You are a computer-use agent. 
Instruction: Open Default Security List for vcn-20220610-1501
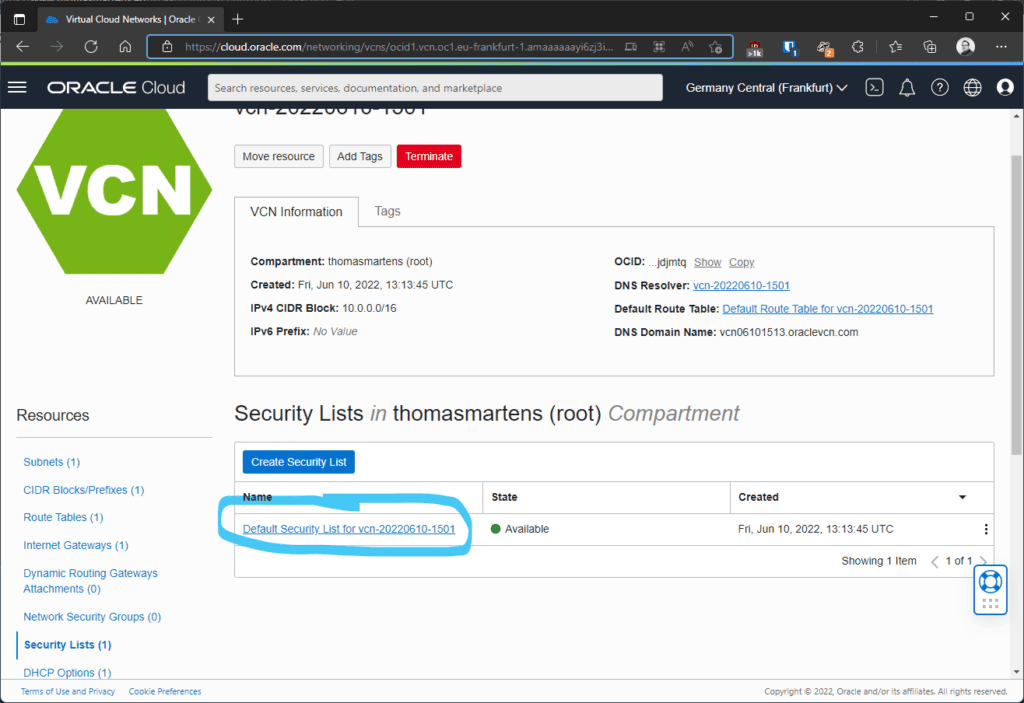(350, 529)
